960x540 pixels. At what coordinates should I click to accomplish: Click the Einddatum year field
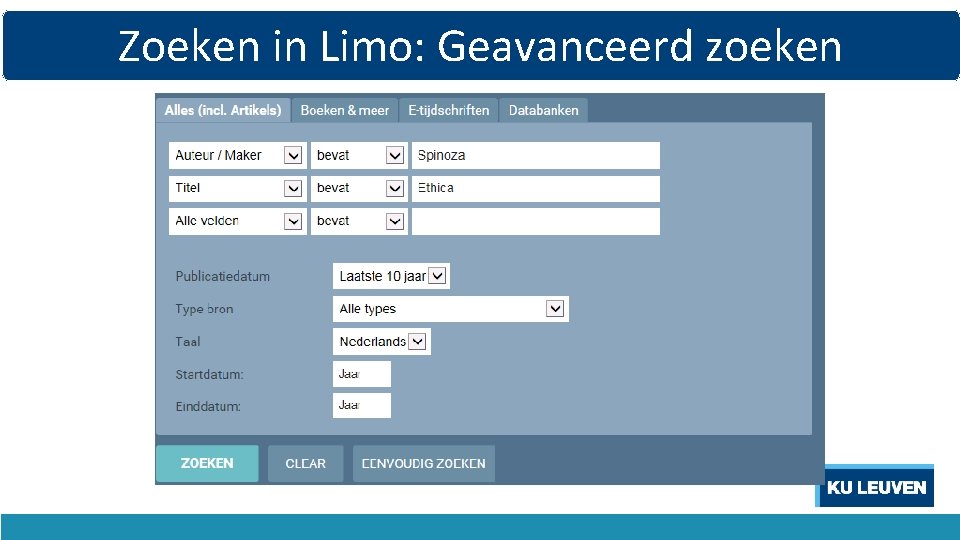click(362, 405)
